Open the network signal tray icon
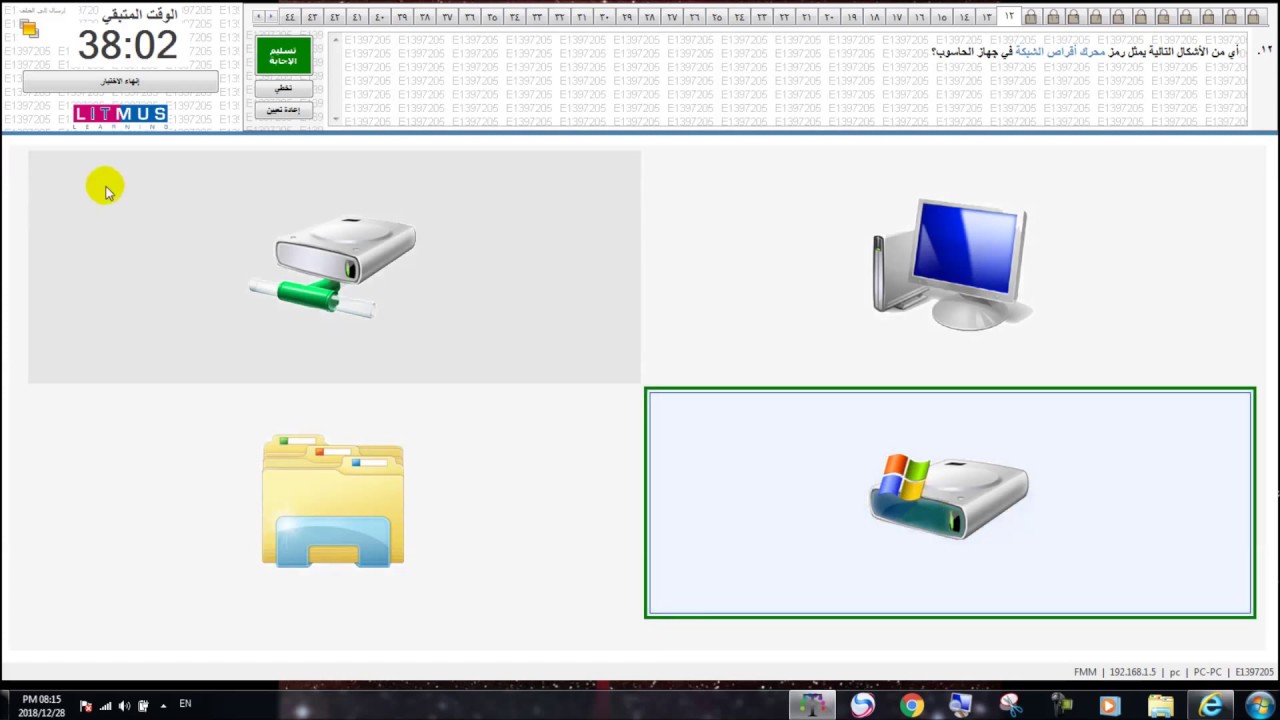The height and width of the screenshot is (720, 1280). (105, 706)
